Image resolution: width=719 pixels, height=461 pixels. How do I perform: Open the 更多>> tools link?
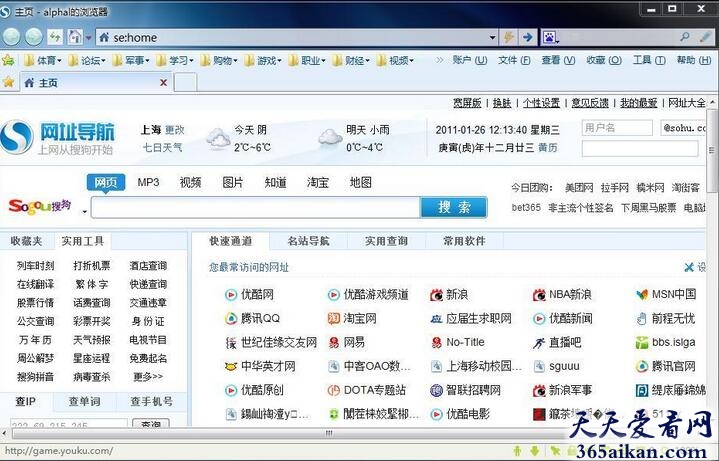pos(148,377)
